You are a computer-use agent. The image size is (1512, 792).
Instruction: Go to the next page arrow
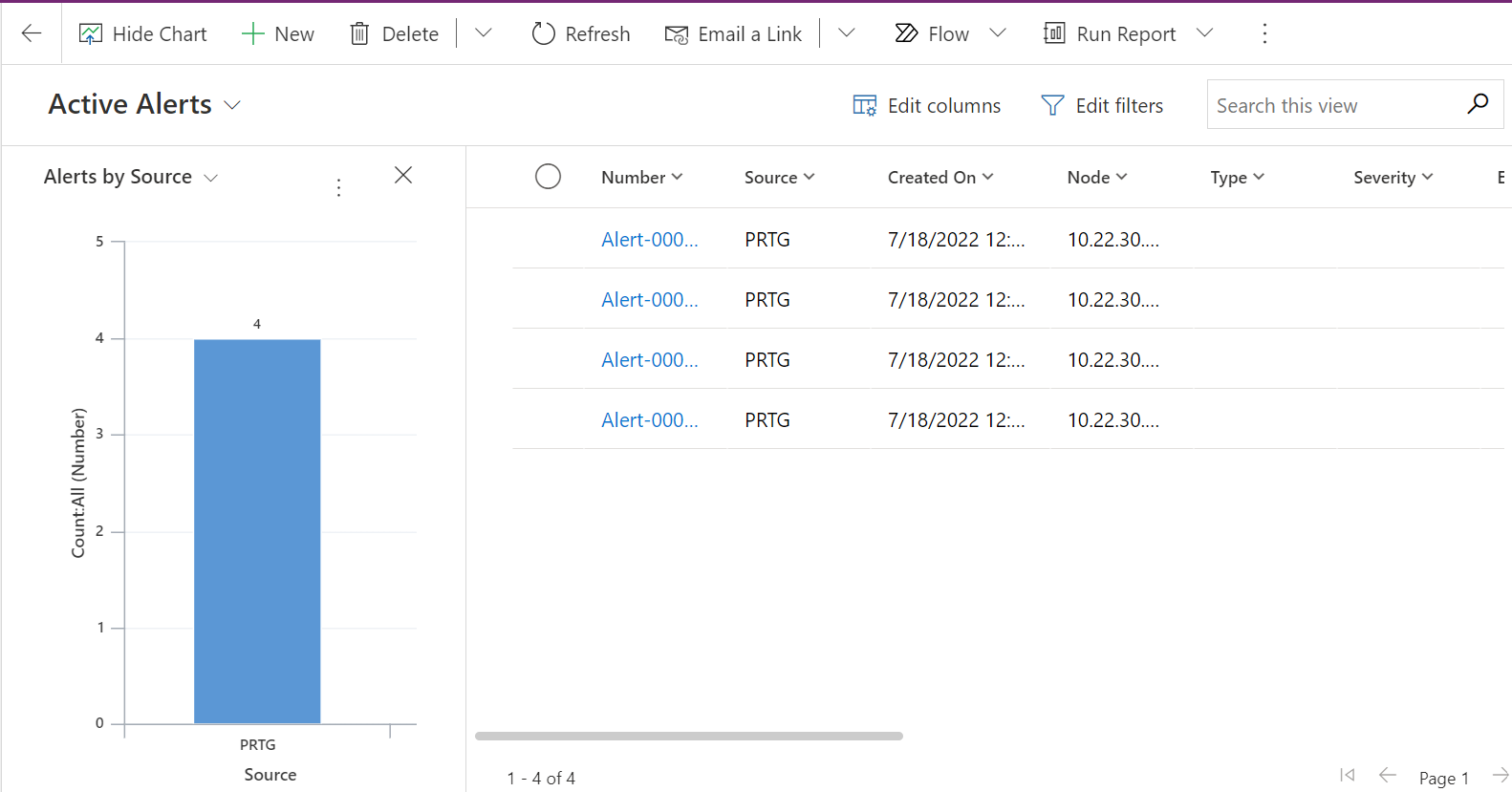pos(1501,775)
